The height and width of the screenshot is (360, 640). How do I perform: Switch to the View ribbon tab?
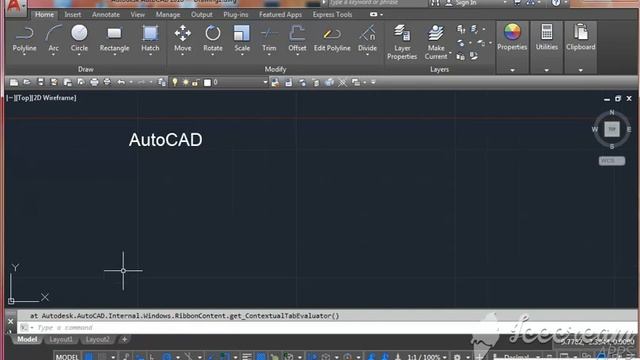pos(138,14)
